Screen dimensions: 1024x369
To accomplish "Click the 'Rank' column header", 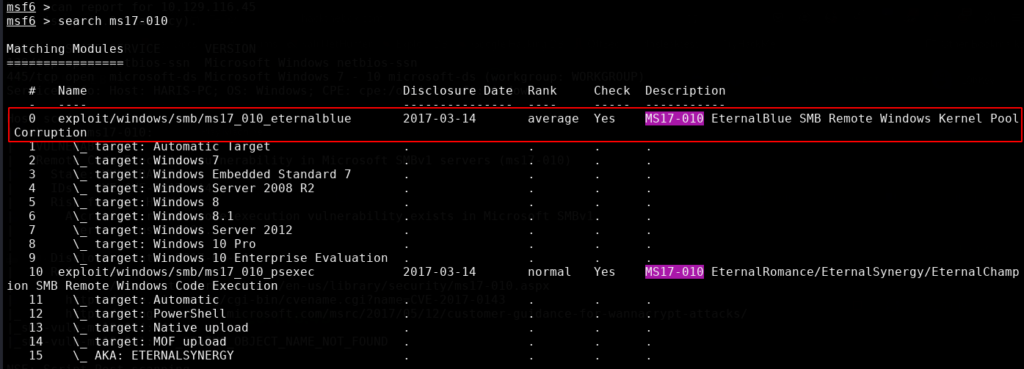I will click(542, 91).
